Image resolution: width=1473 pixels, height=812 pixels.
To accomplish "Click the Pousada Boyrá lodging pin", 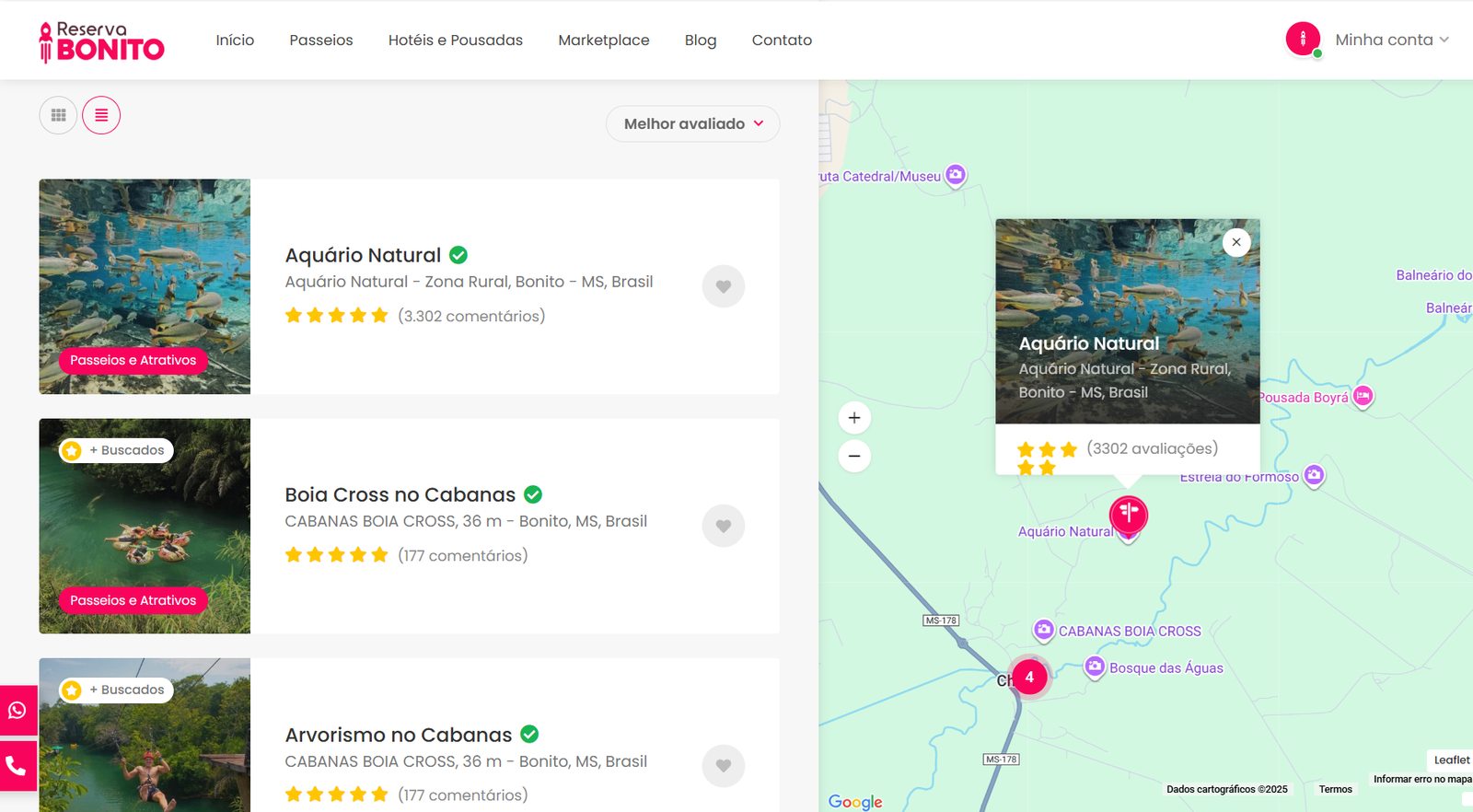I will [x=1363, y=396].
